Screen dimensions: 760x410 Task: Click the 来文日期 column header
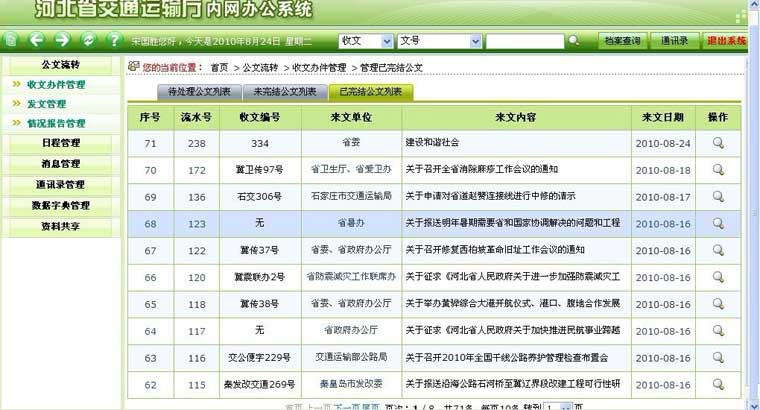click(663, 117)
